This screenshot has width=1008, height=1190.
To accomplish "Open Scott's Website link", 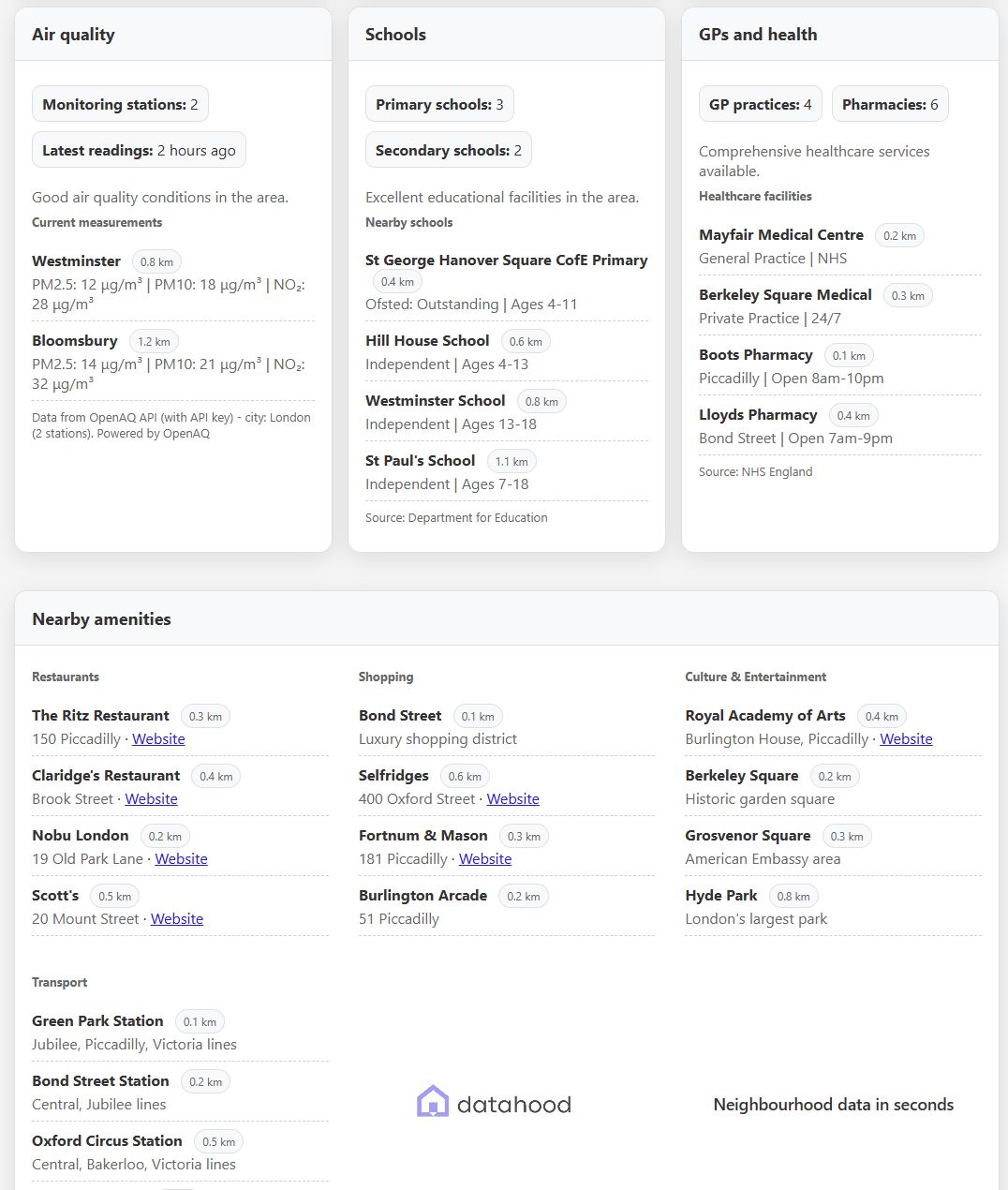I will [x=176, y=919].
